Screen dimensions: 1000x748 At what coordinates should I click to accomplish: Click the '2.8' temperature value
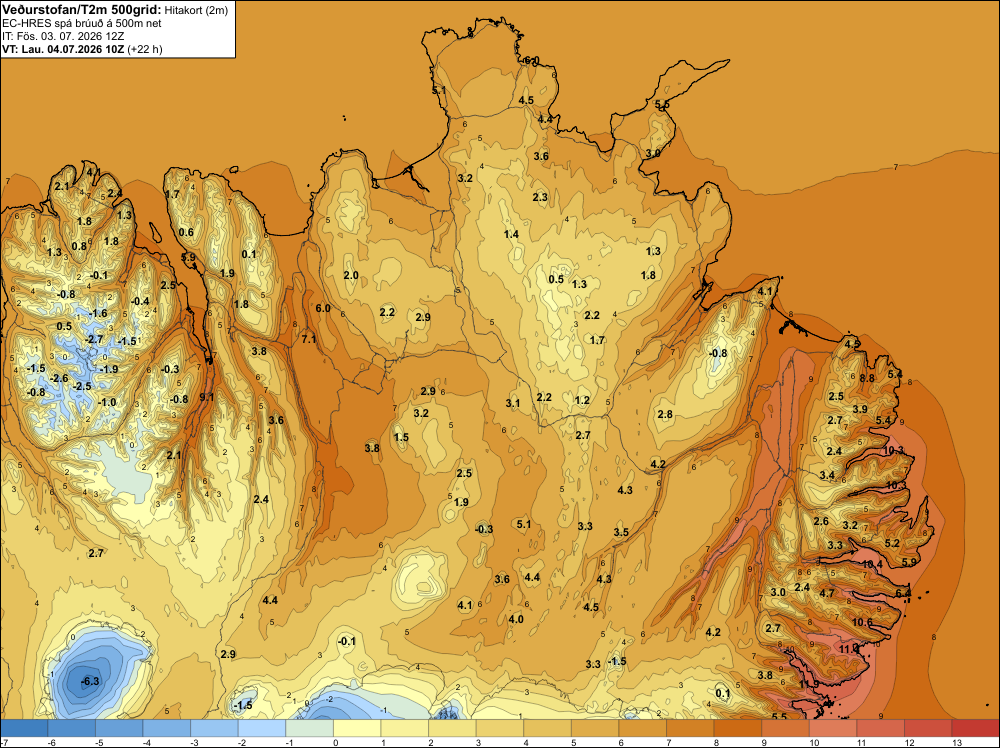tap(665, 414)
